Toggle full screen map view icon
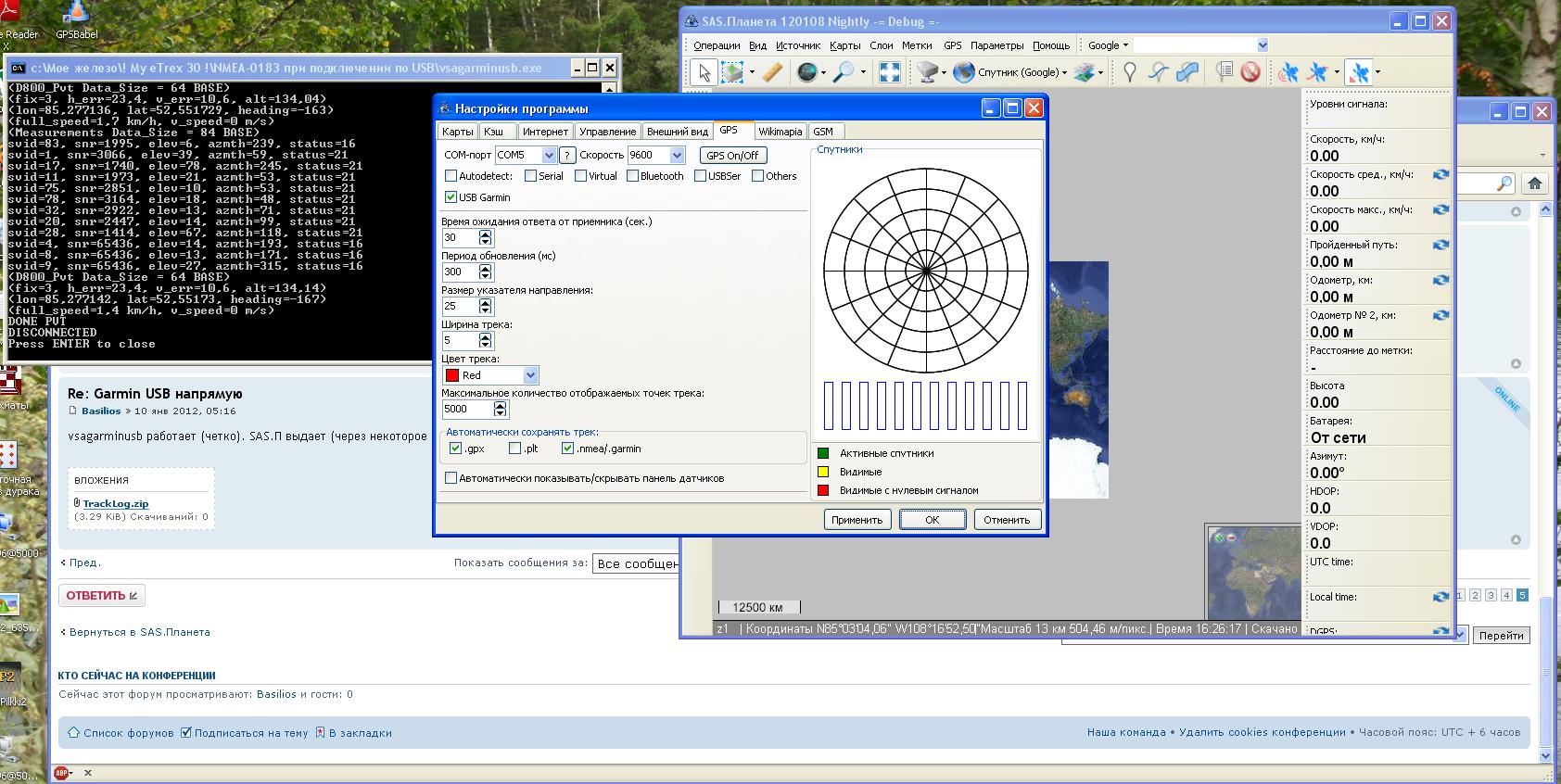1561x784 pixels. coord(889,72)
